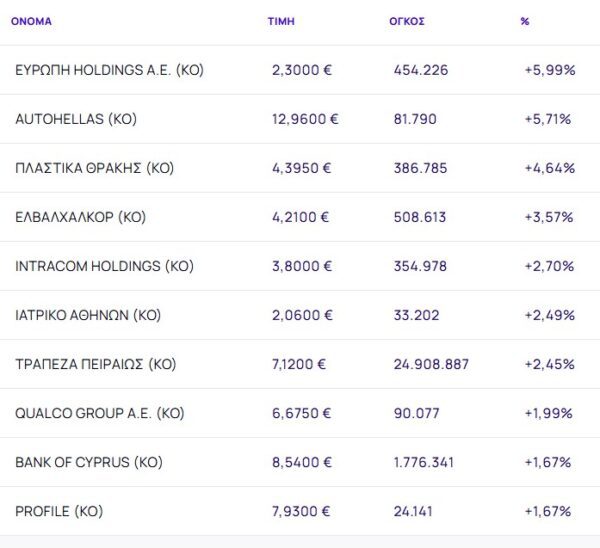
Task: Select ΠΛΑΣΤΙΚΑ ΘΡΑΚΗΣ (ΚΟ) stock
Action: pos(95,168)
